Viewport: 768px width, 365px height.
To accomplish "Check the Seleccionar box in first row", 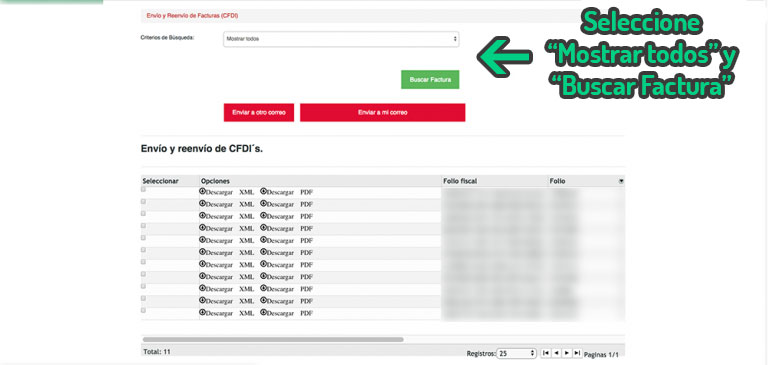I will coord(144,189).
